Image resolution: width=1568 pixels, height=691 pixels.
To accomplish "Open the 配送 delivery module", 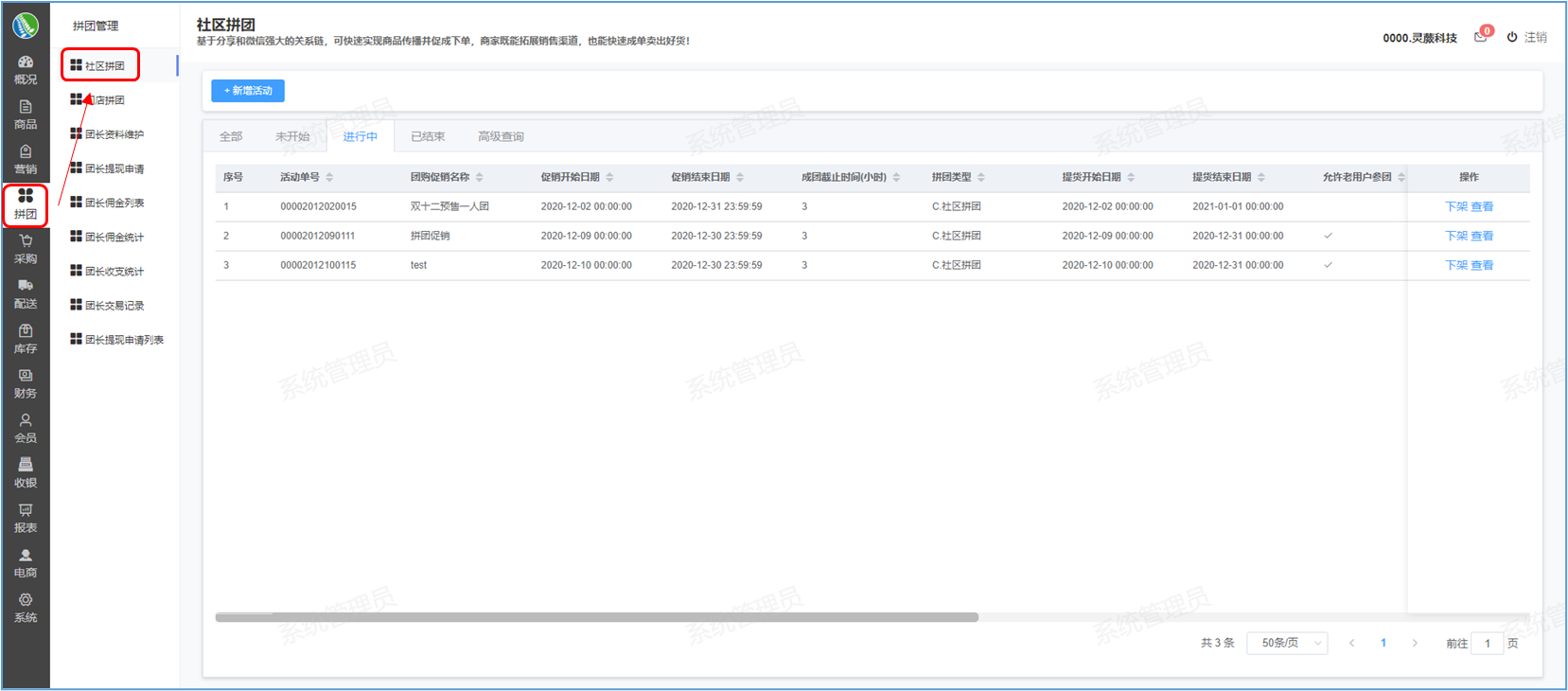I will click(x=26, y=294).
